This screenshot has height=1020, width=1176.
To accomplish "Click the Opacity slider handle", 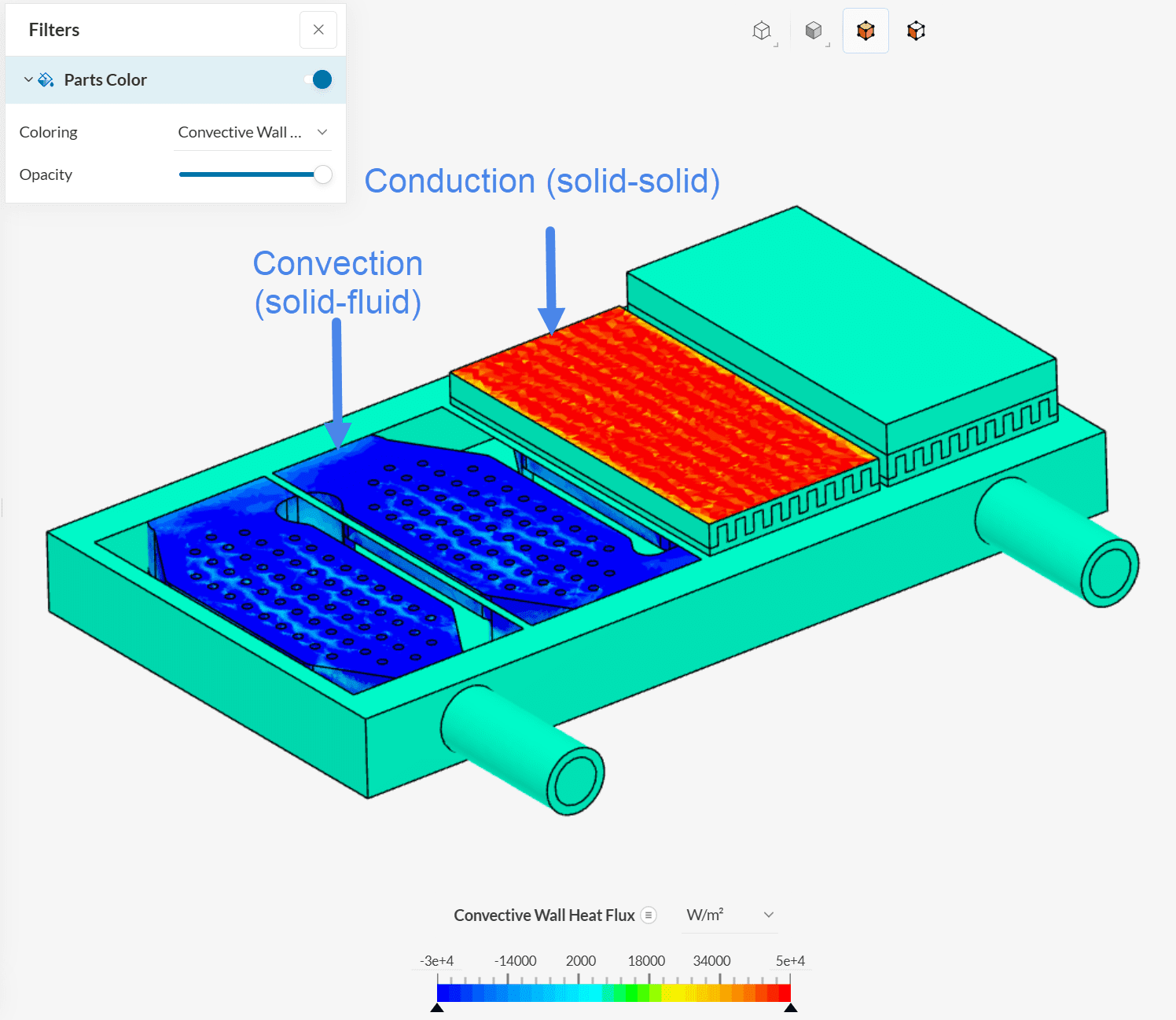I will coord(322,174).
